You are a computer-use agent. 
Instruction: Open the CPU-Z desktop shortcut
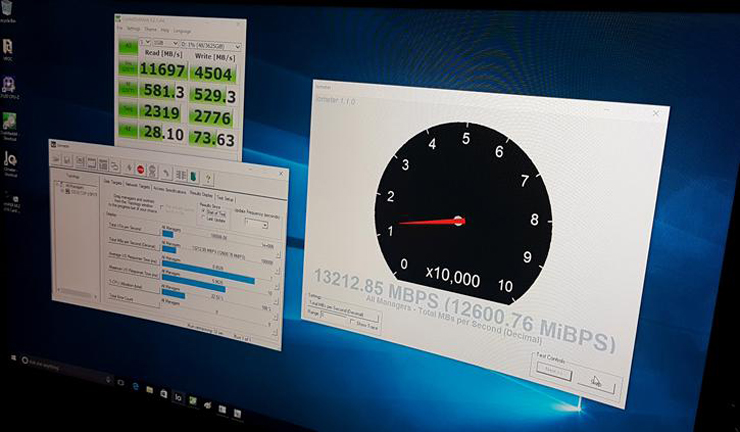[8, 87]
